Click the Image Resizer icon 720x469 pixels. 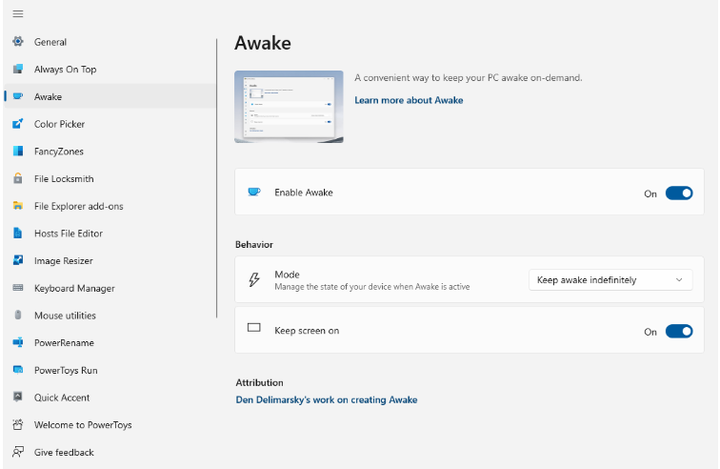tap(18, 261)
